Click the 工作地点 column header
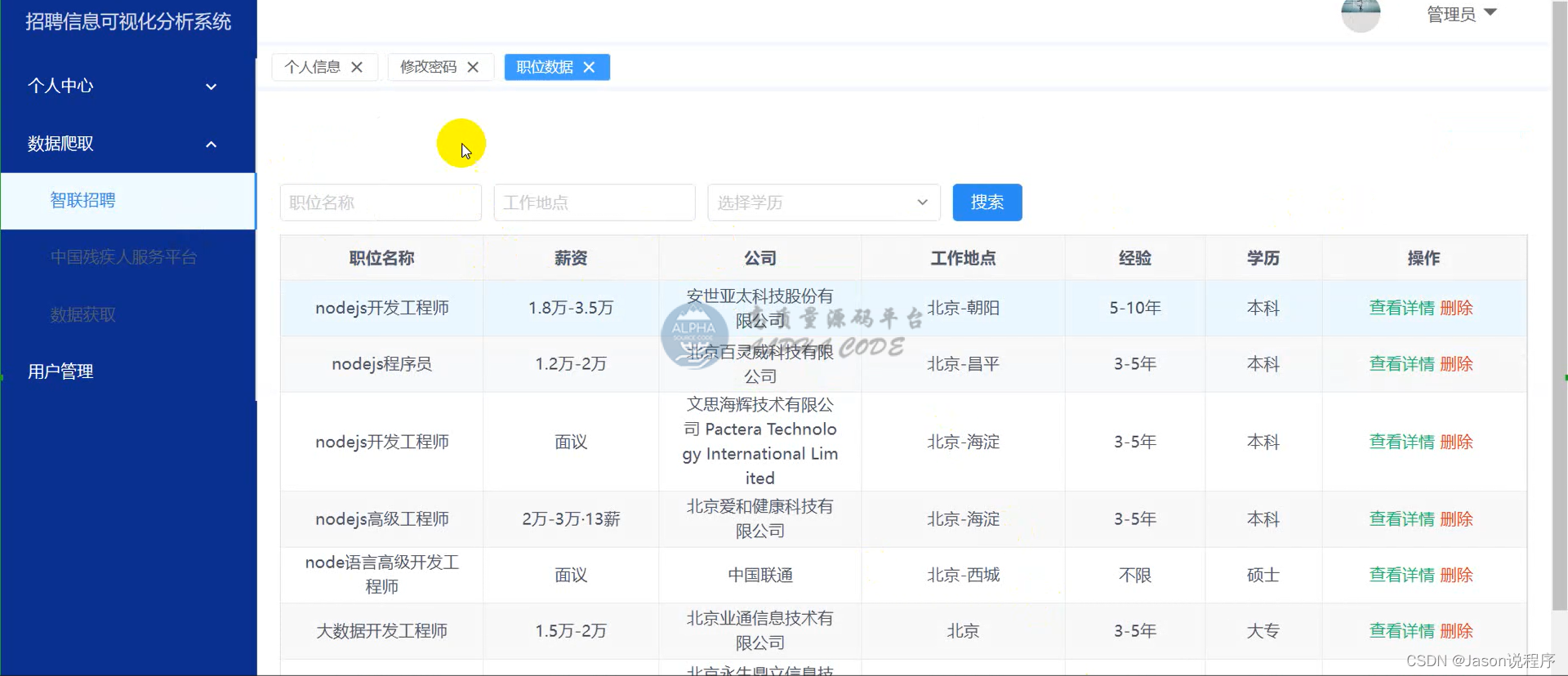Viewport: 1568px width, 676px height. [x=964, y=258]
